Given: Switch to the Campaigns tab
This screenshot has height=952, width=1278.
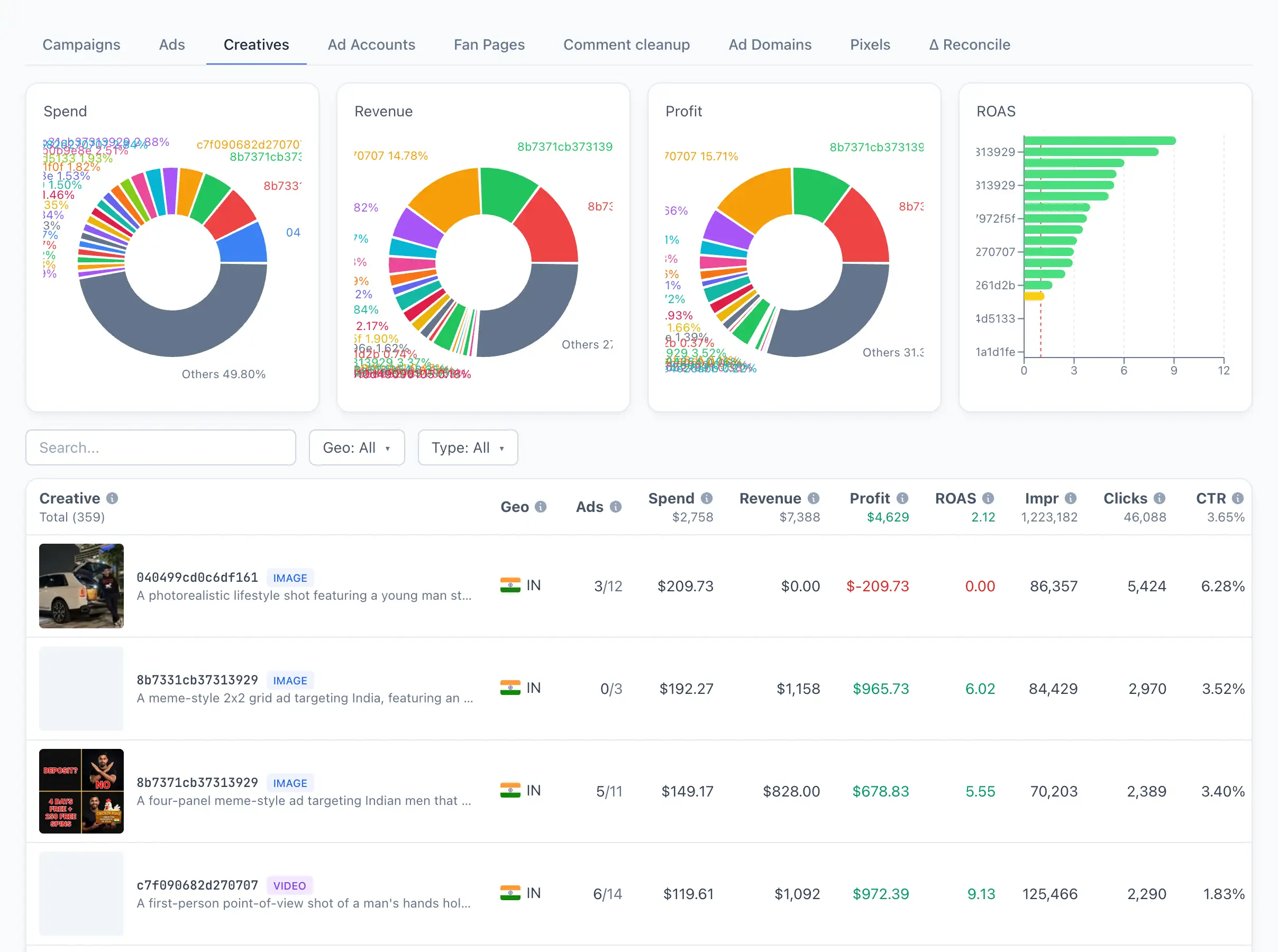Looking at the screenshot, I should pos(81,45).
